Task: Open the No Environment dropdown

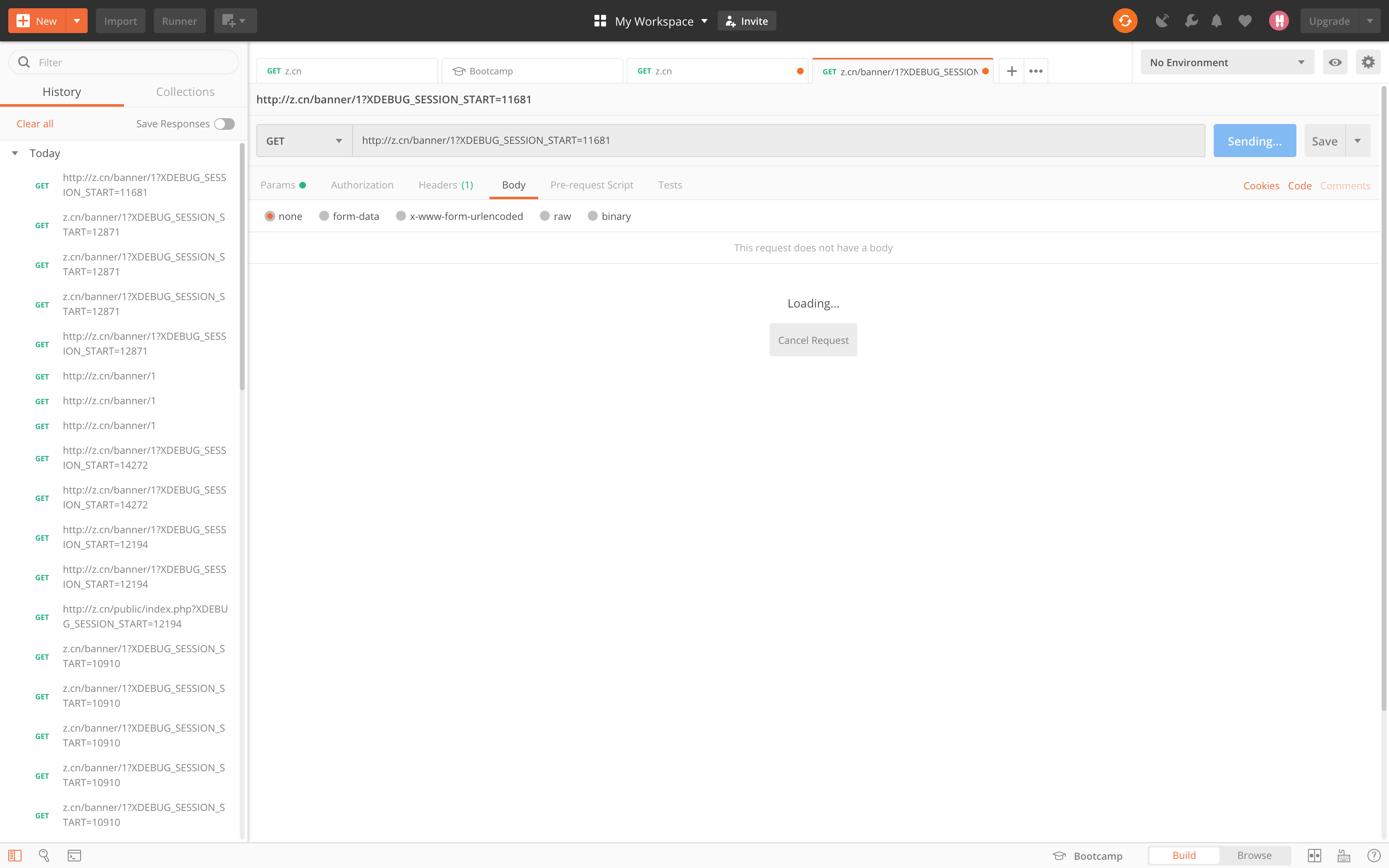Action: (x=1227, y=62)
